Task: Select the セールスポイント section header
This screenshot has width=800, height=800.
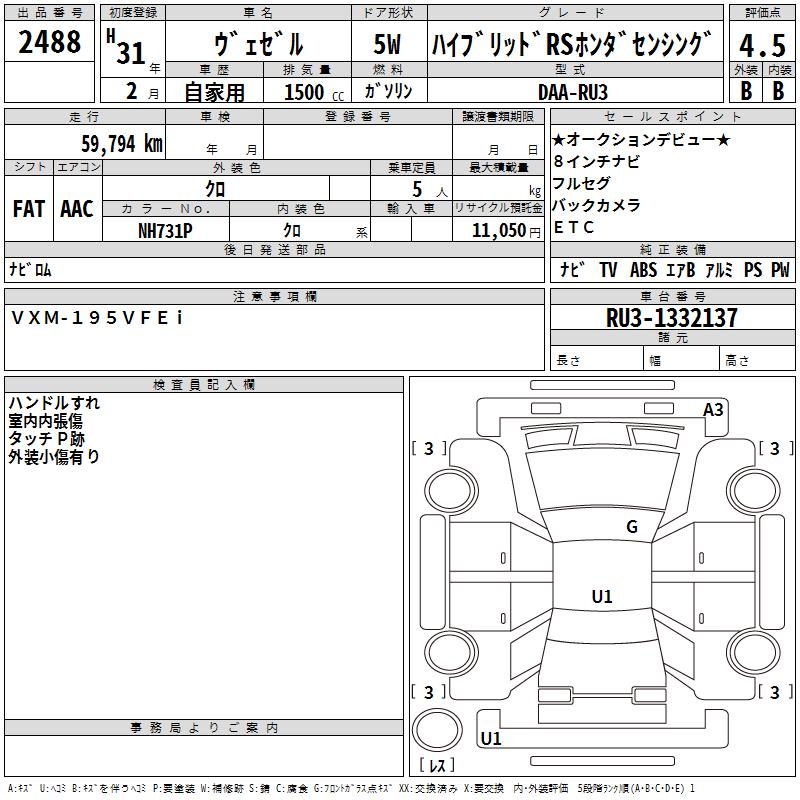Action: [672, 116]
